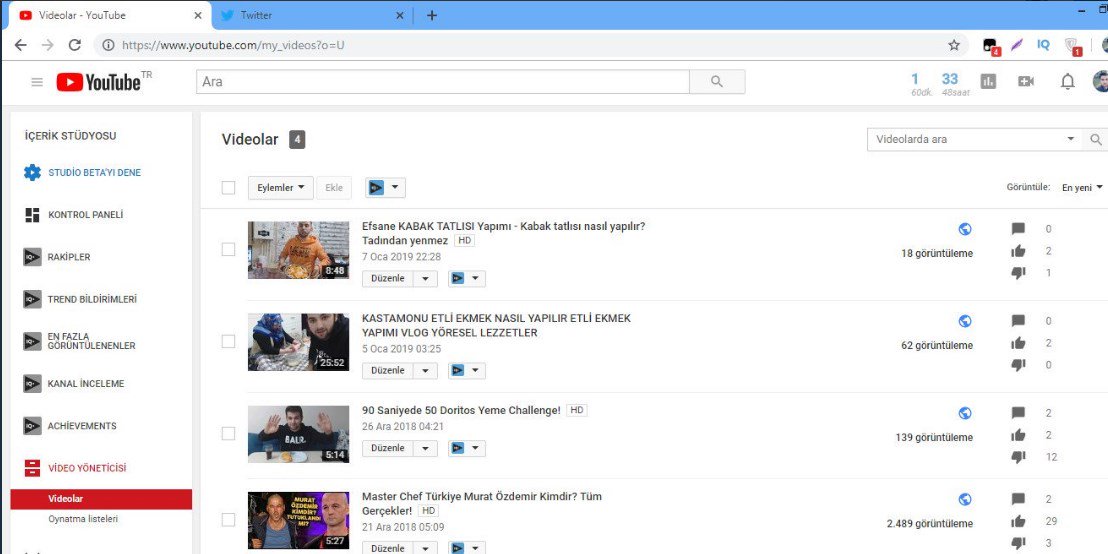
Task: Toggle the select-all videos checkbox
Action: [228, 187]
